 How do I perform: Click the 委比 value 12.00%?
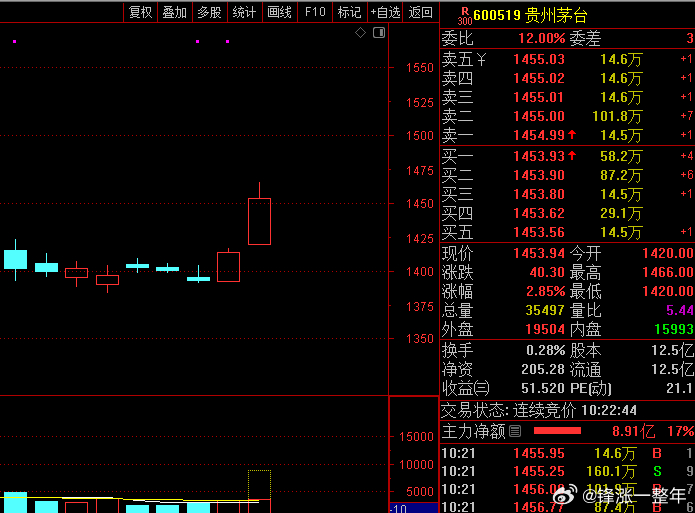click(542, 38)
